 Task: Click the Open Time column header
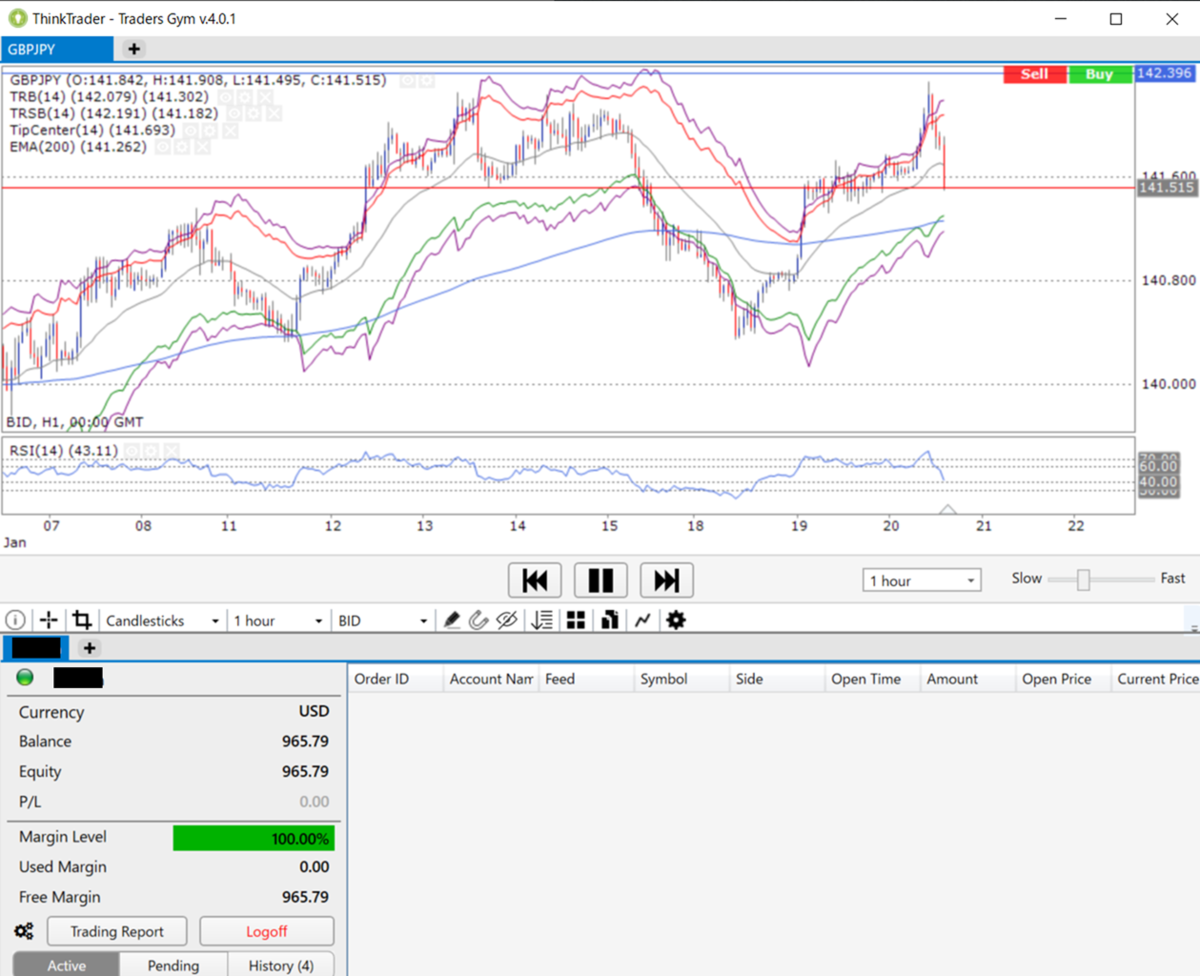click(x=873, y=679)
